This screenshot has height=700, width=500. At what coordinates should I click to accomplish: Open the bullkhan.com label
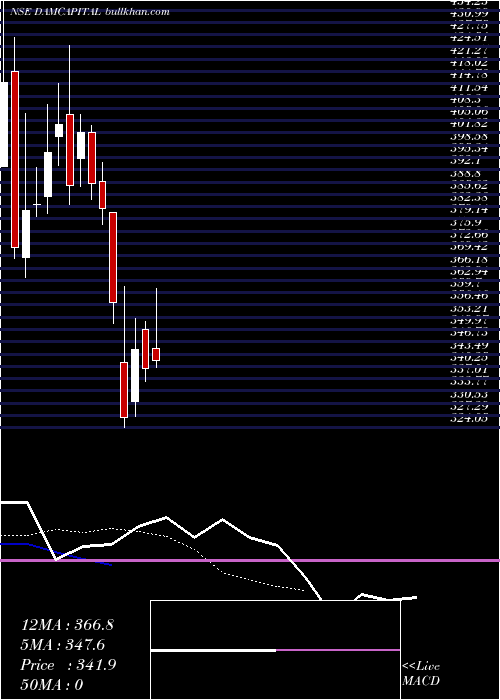(x=137, y=12)
